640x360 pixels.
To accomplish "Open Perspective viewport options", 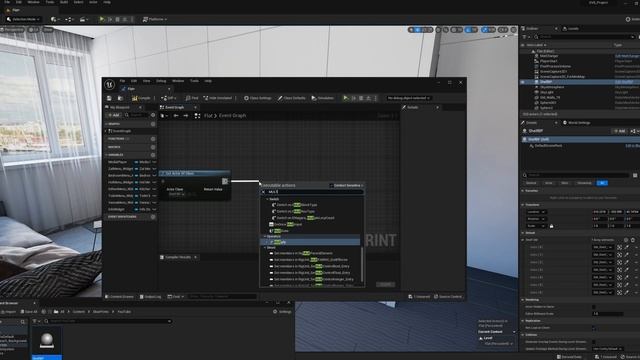I will point(13,30).
